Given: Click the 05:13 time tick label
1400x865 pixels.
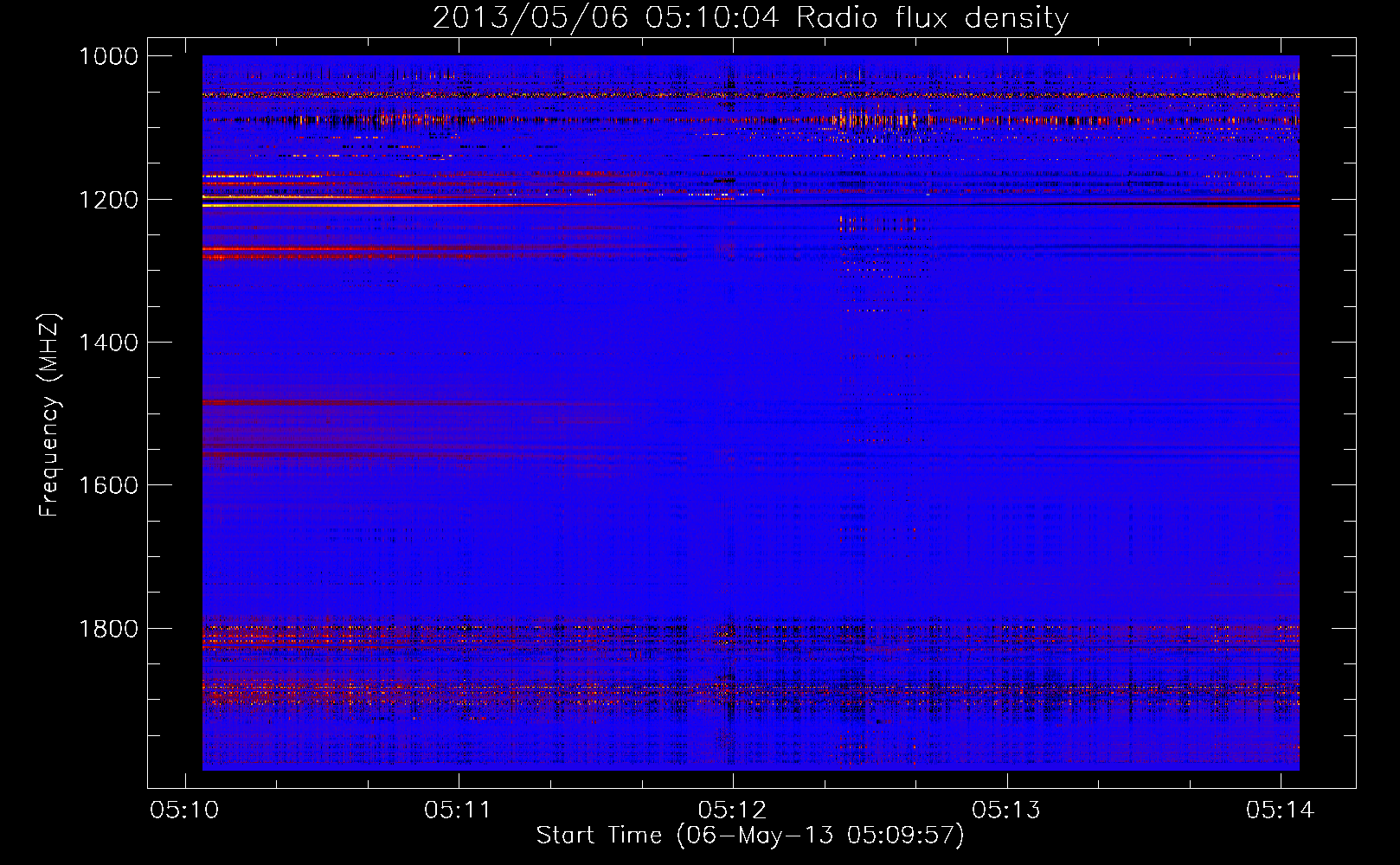Looking at the screenshot, I should [1005, 811].
